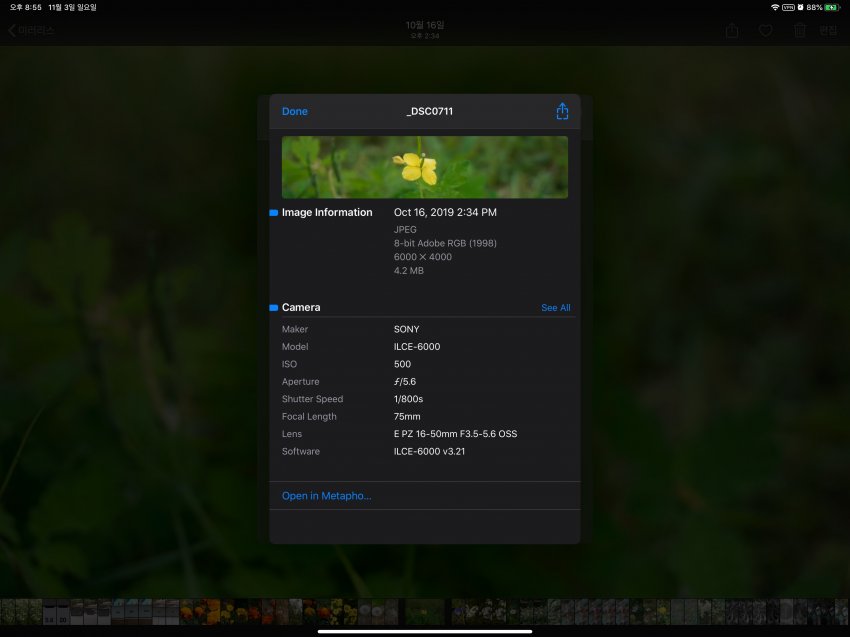Click the Aperture label
This screenshot has width=850, height=637.
pyautogui.click(x=300, y=382)
